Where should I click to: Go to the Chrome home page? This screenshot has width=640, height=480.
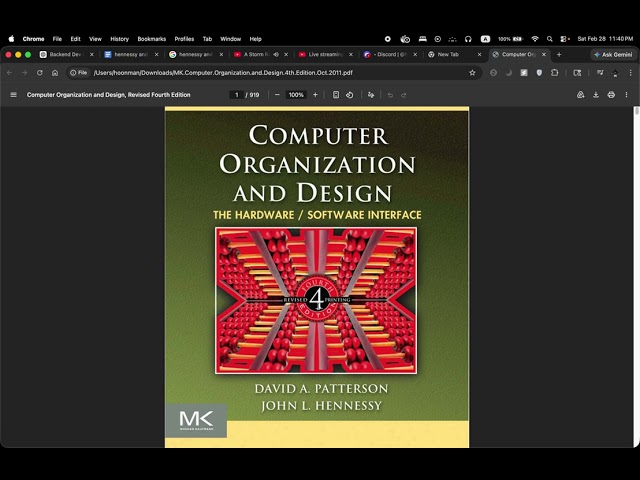[x=55, y=73]
